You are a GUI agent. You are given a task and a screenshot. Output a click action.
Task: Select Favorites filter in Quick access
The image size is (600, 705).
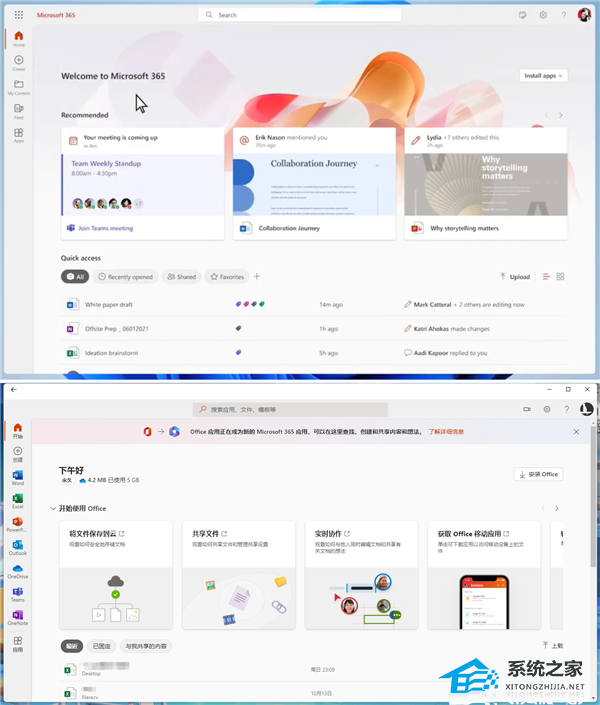pyautogui.click(x=227, y=277)
